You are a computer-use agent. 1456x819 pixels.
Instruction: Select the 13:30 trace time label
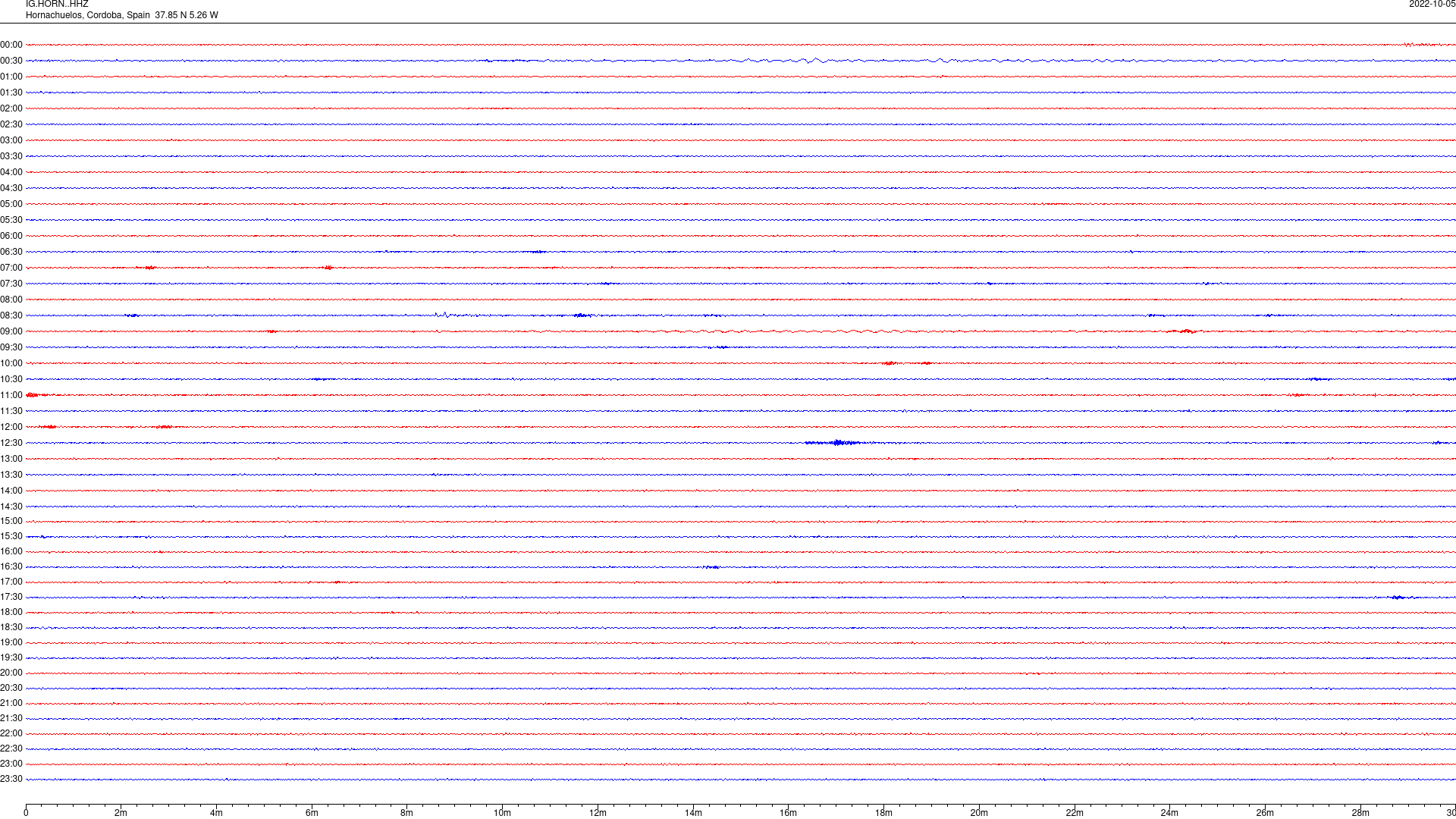point(11,475)
